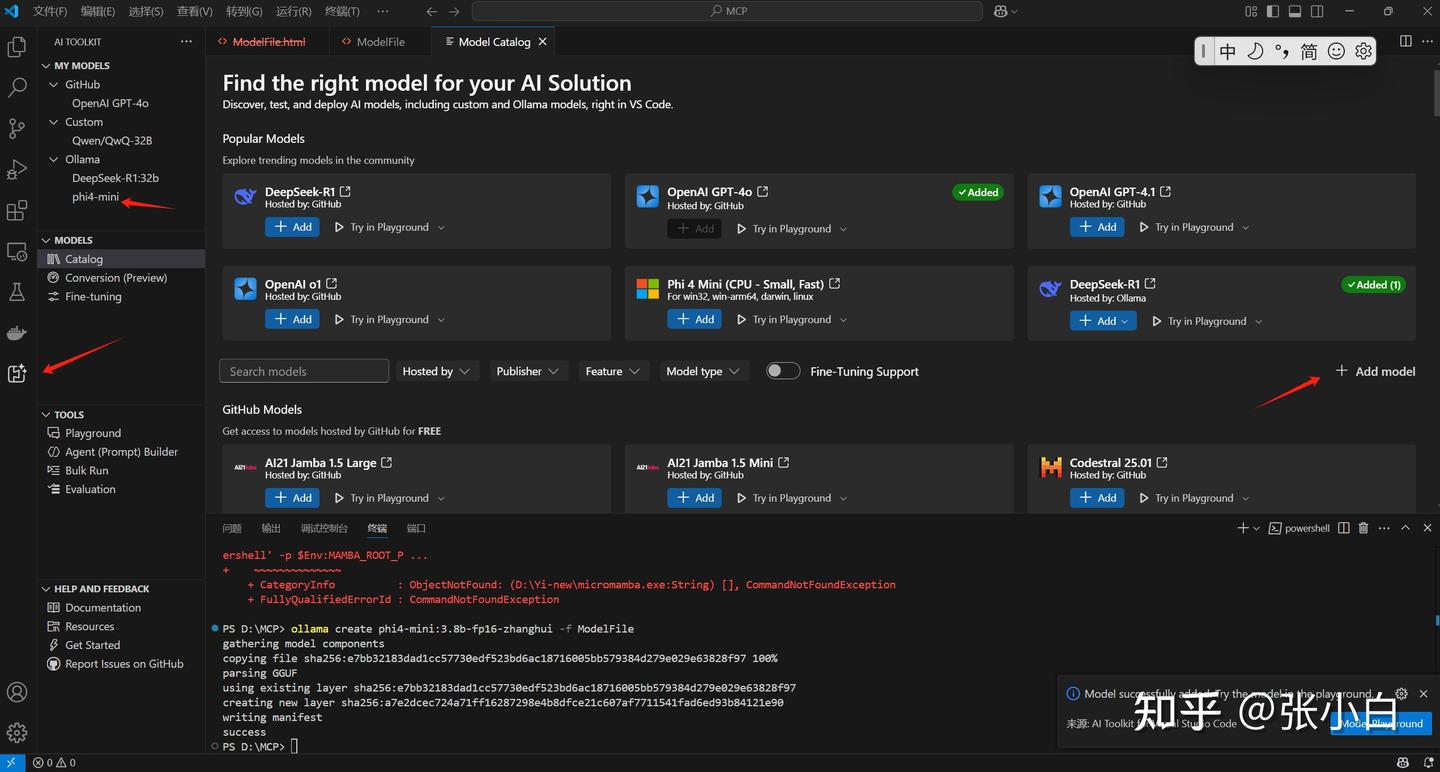Open Run and Debug view
The height and width of the screenshot is (772, 1440).
click(x=17, y=170)
